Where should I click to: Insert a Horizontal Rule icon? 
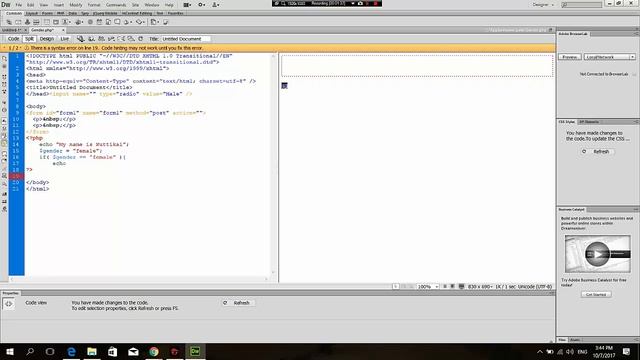tap(36, 22)
